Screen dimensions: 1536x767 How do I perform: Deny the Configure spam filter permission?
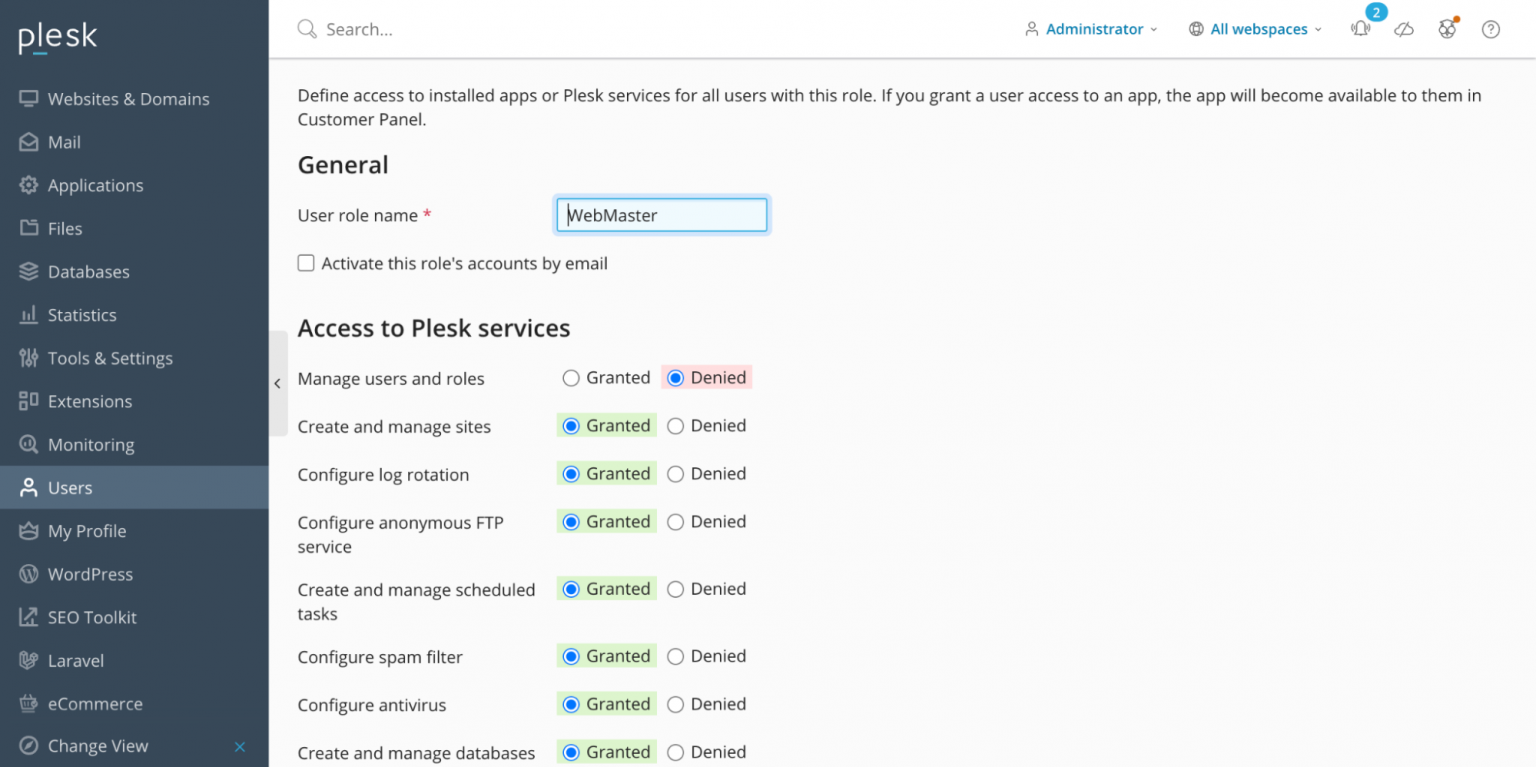(x=677, y=656)
